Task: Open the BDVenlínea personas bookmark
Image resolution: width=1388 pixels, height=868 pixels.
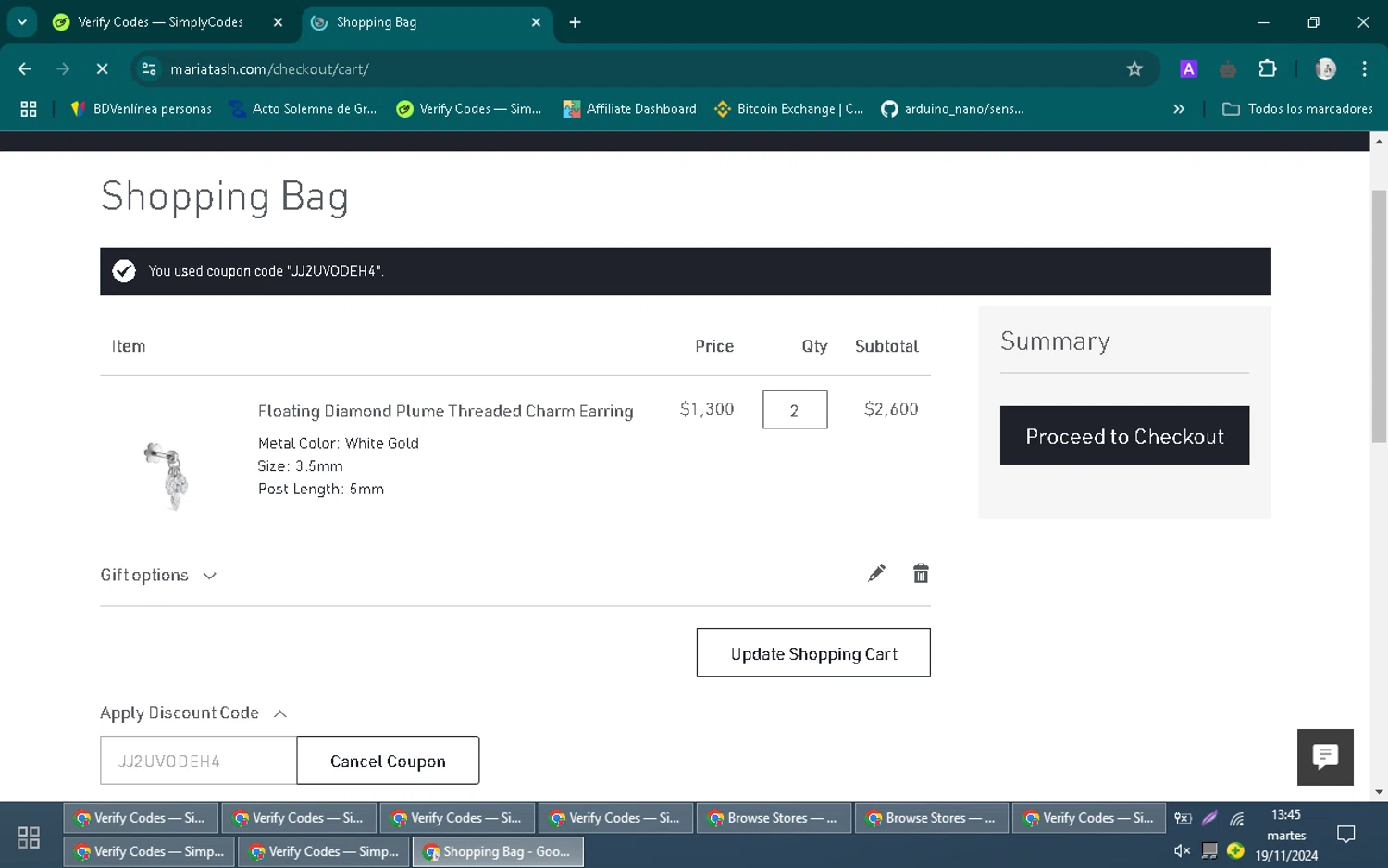Action: click(142, 109)
